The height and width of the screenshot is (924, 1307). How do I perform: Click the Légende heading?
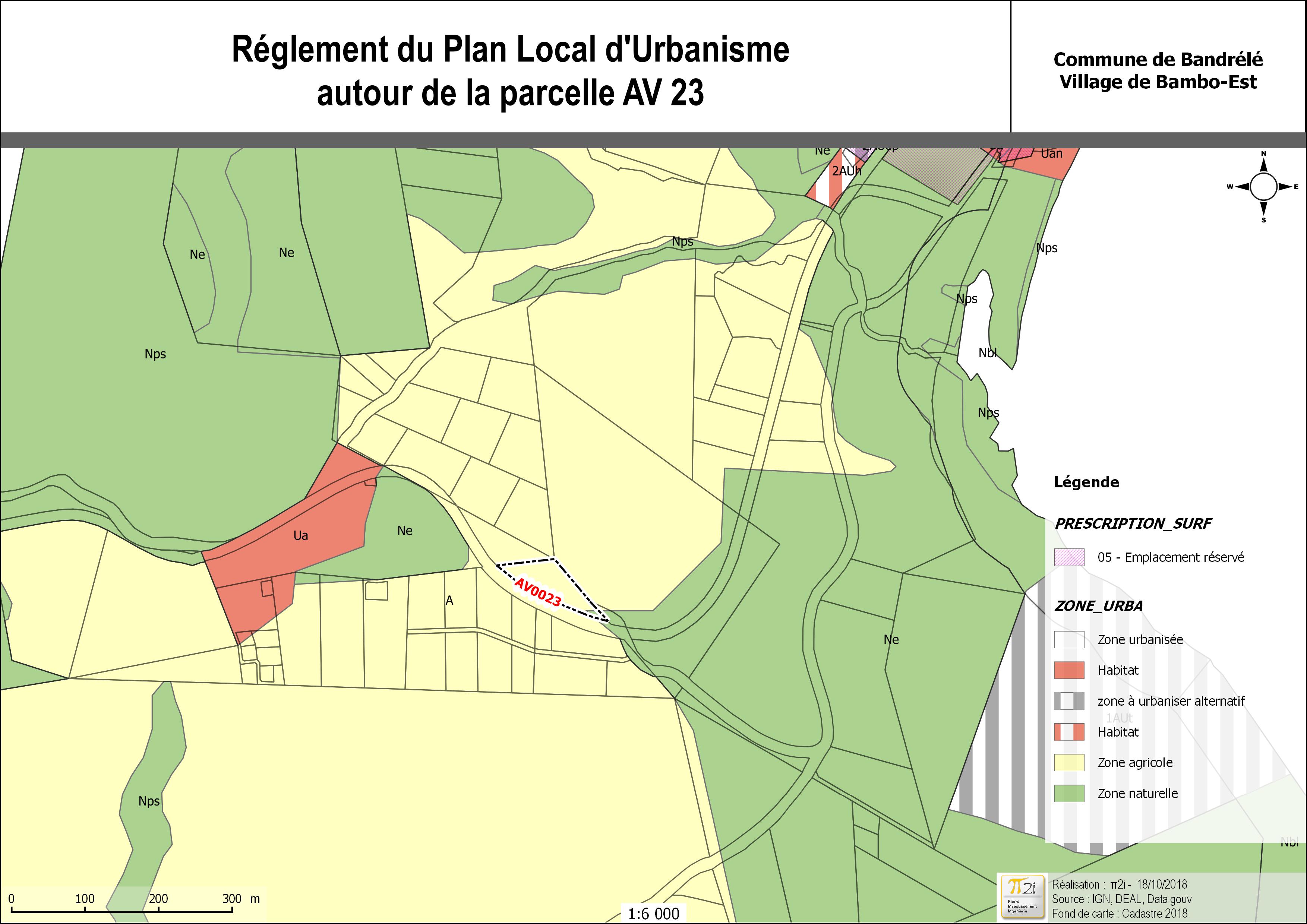point(1086,482)
